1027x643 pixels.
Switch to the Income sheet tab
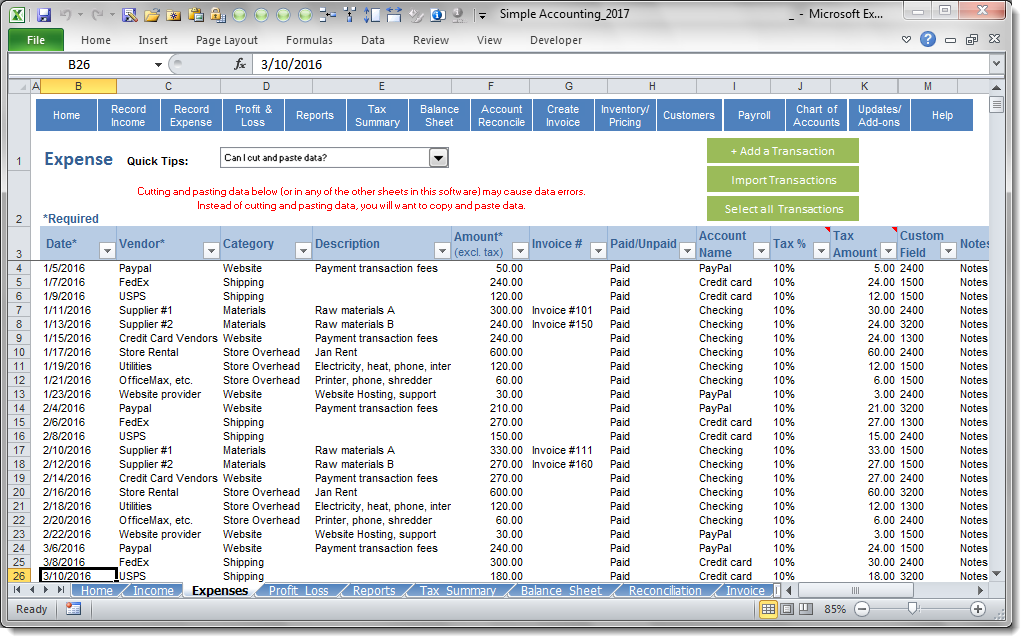[153, 591]
